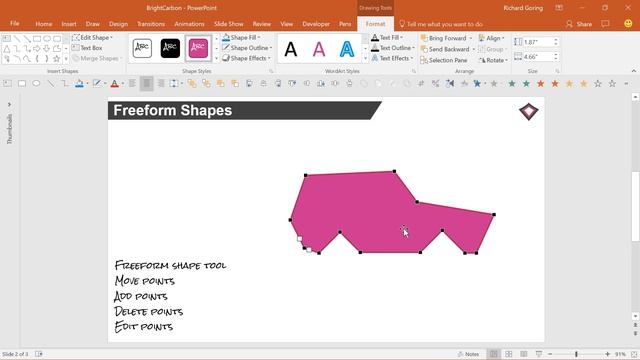Viewport: 640px width, 360px height.
Task: Switch to Normal view in status bar
Action: pyautogui.click(x=493, y=354)
